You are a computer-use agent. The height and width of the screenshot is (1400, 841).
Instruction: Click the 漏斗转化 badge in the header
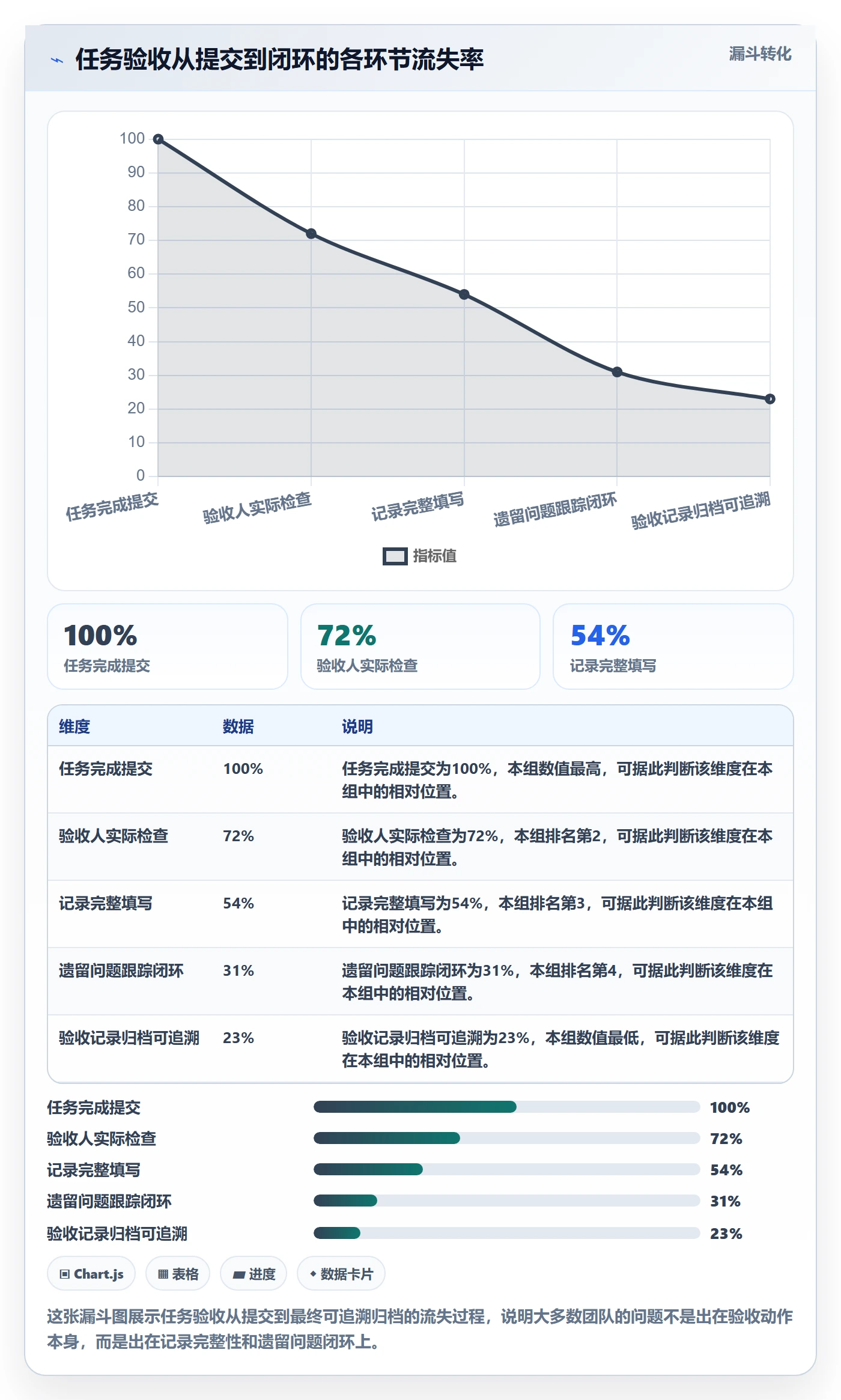pyautogui.click(x=760, y=54)
